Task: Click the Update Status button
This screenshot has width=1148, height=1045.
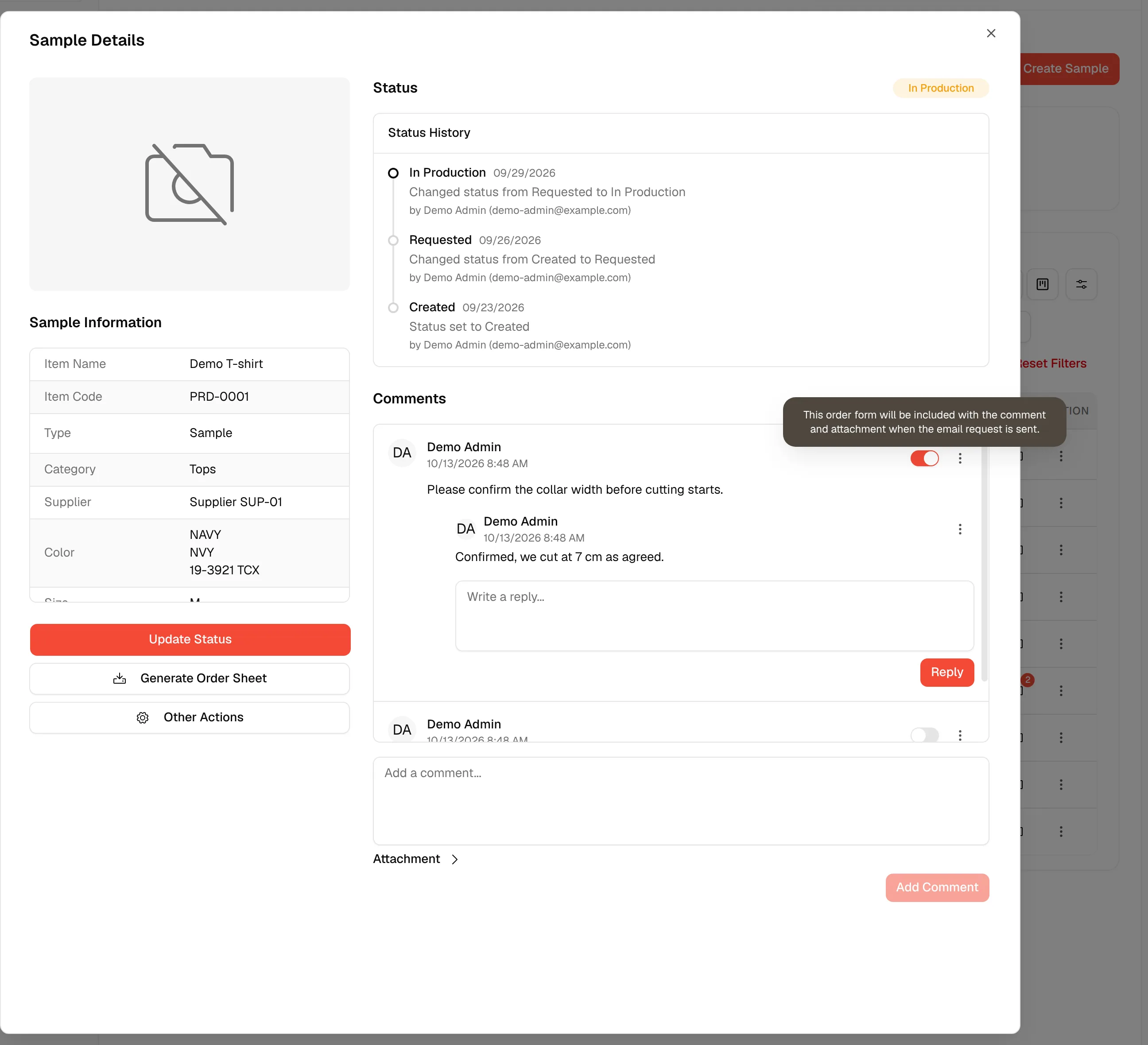Action: (x=190, y=639)
